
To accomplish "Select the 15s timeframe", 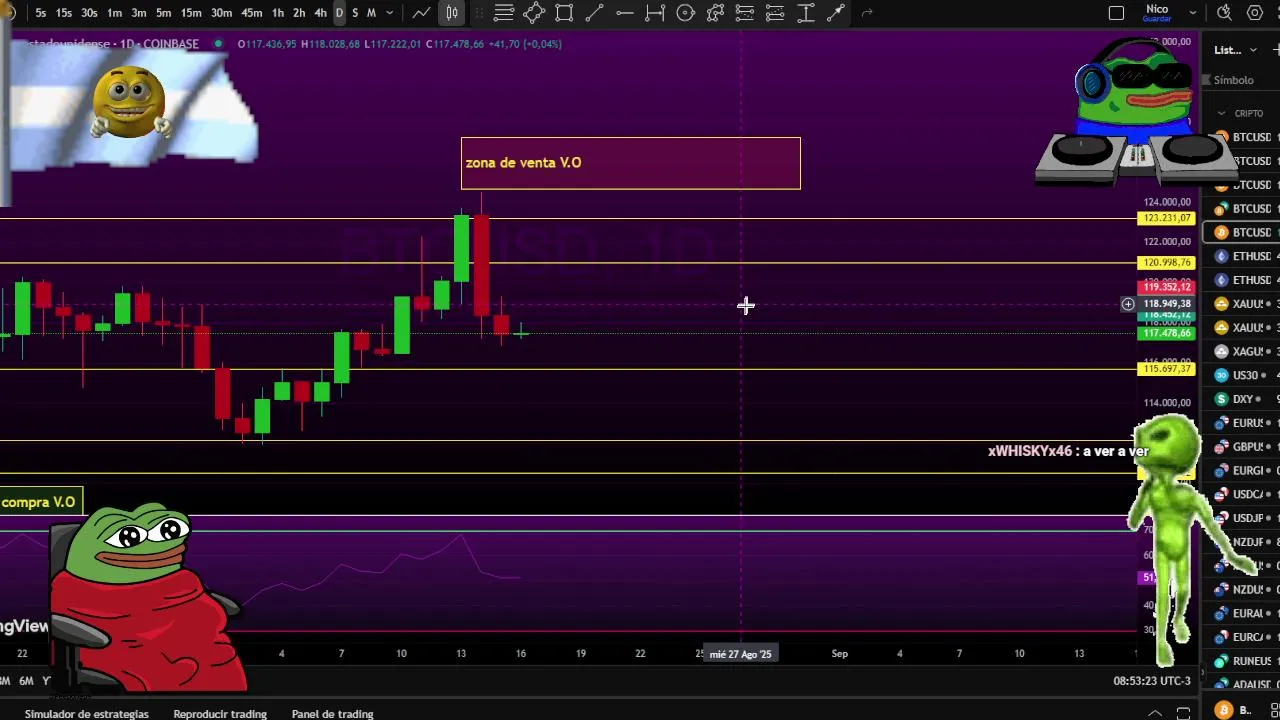I will [x=64, y=13].
